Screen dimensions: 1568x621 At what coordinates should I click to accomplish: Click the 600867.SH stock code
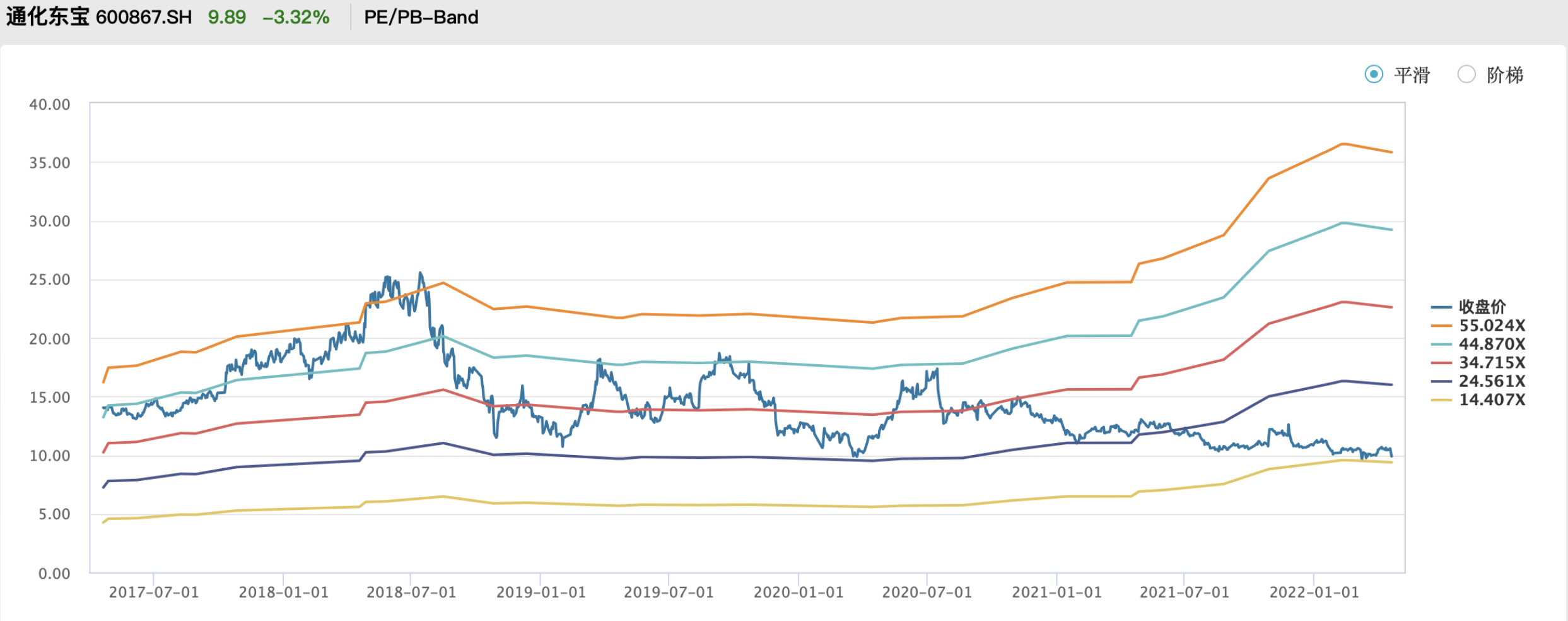[144, 17]
